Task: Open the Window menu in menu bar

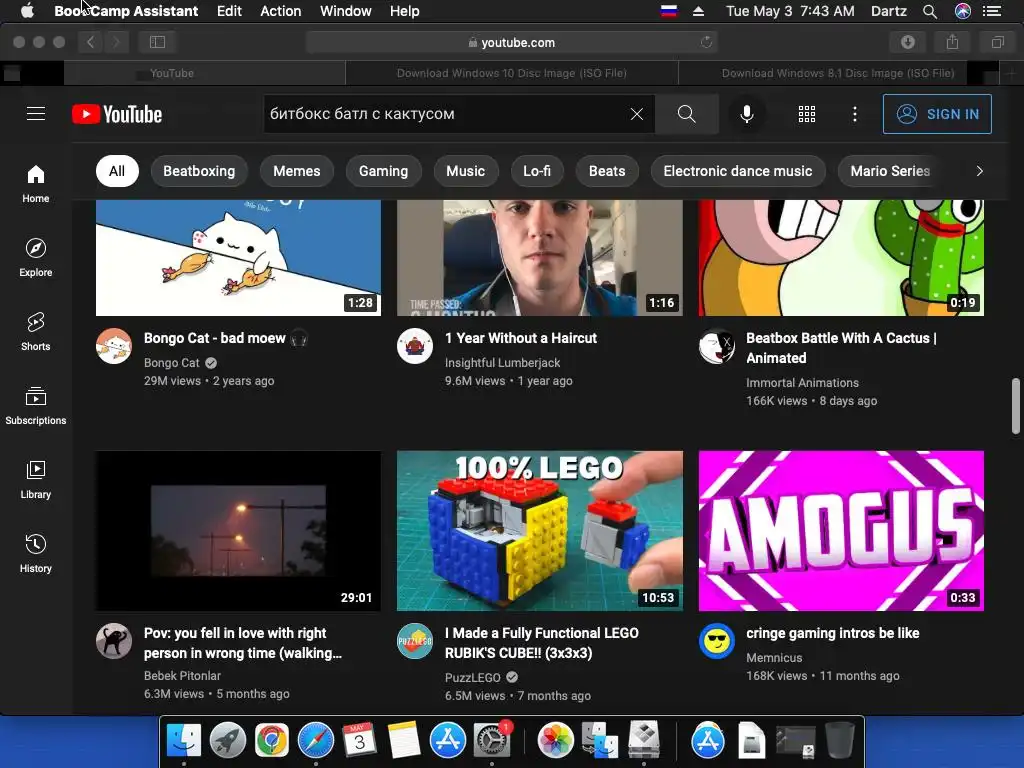Action: tap(345, 11)
